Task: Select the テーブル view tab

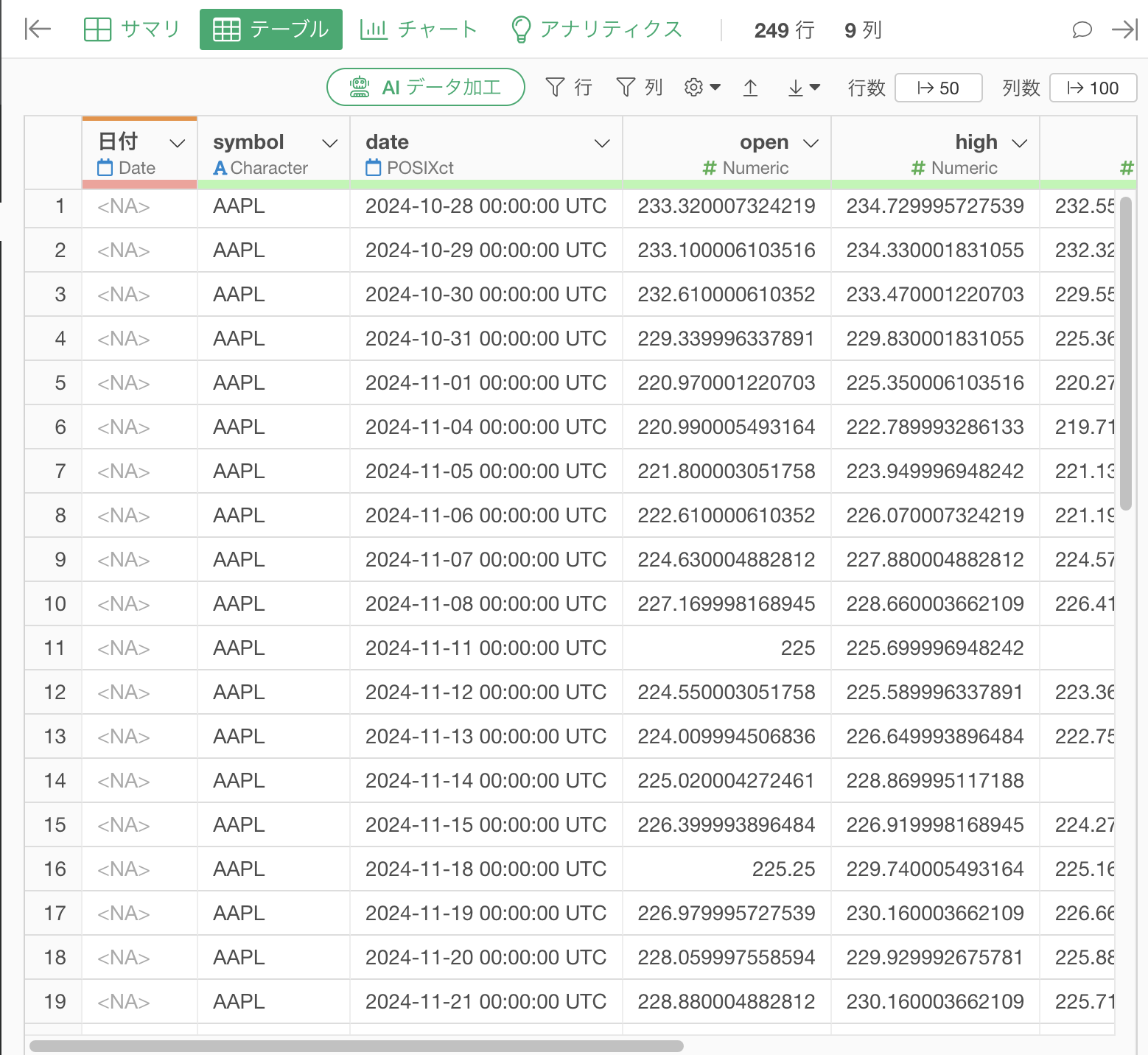Action: coord(270,29)
